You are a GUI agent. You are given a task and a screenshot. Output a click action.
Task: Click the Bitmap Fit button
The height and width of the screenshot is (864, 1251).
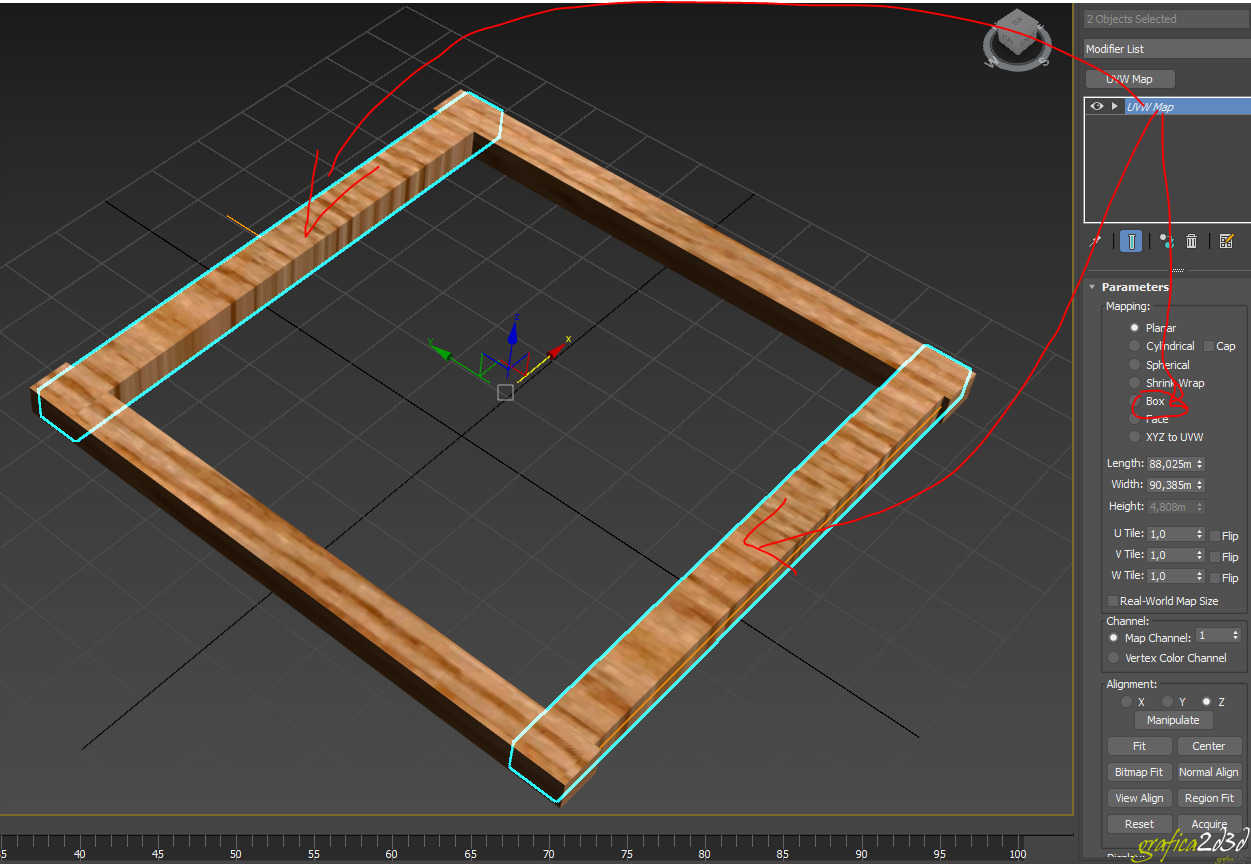(1139, 772)
